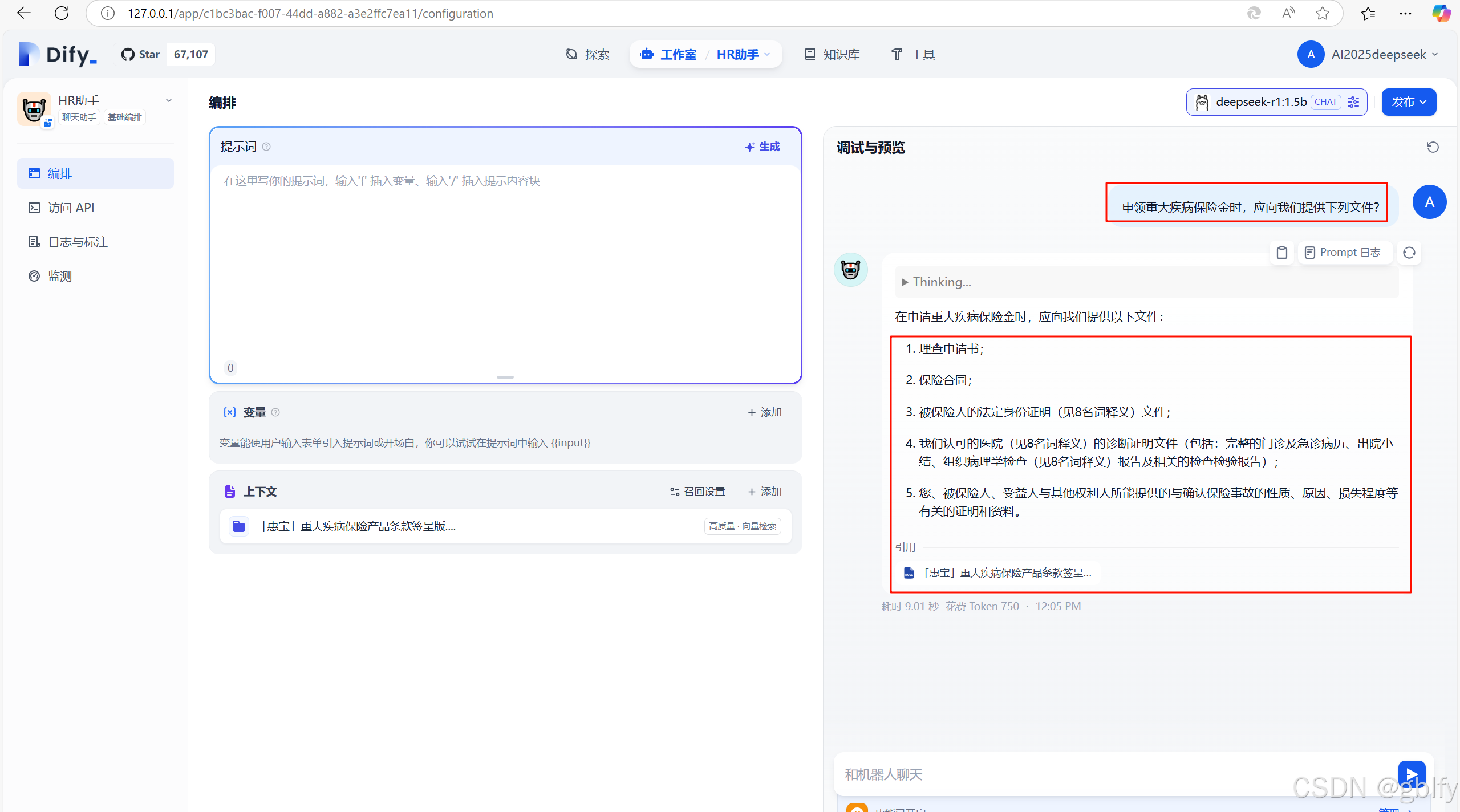Open 监测 in the sidebar
The image size is (1460, 812).
95,276
